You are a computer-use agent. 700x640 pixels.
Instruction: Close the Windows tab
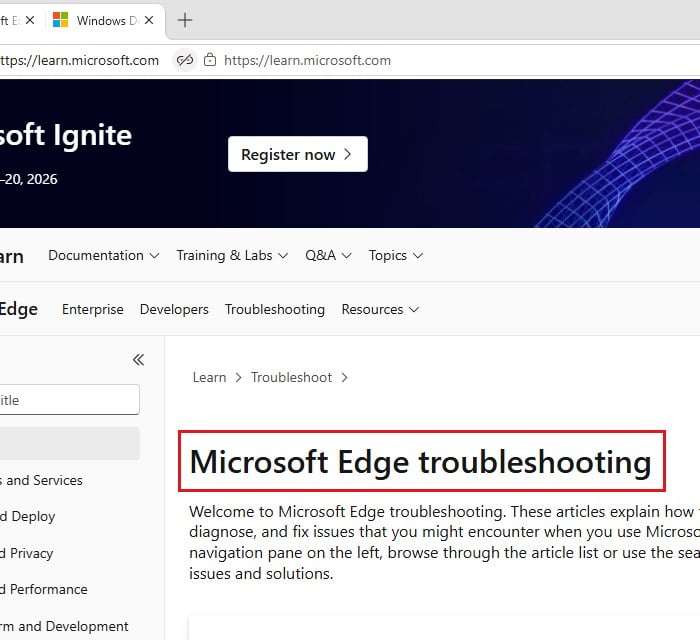[x=149, y=20]
